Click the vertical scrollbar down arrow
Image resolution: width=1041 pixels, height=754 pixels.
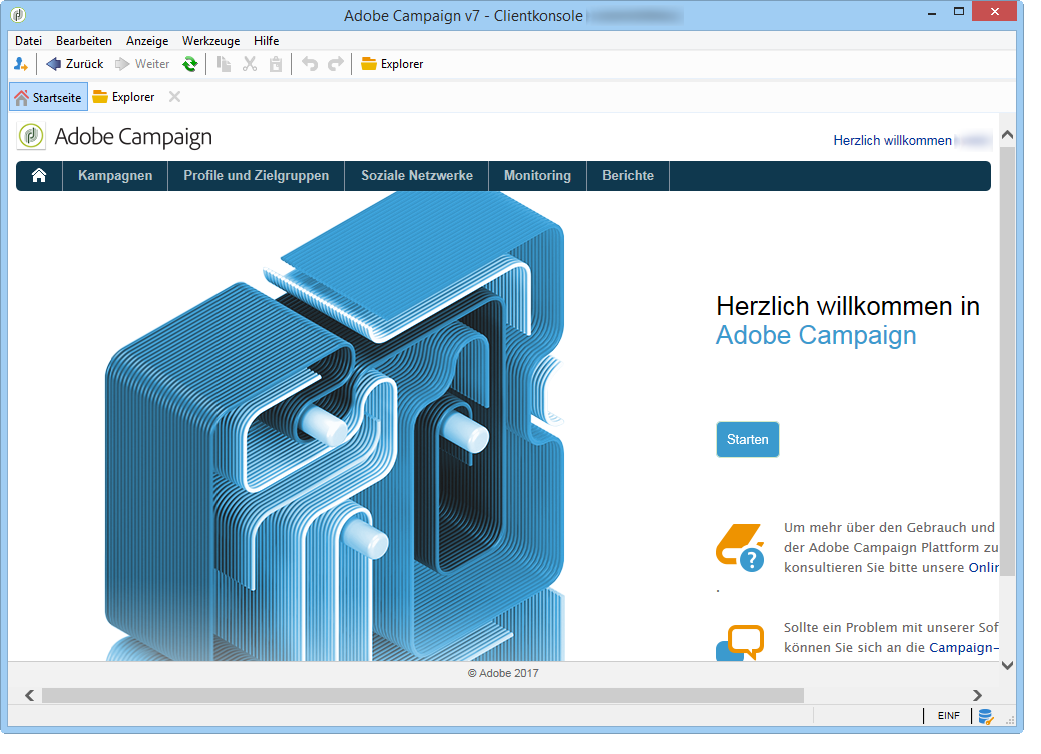(1007, 665)
